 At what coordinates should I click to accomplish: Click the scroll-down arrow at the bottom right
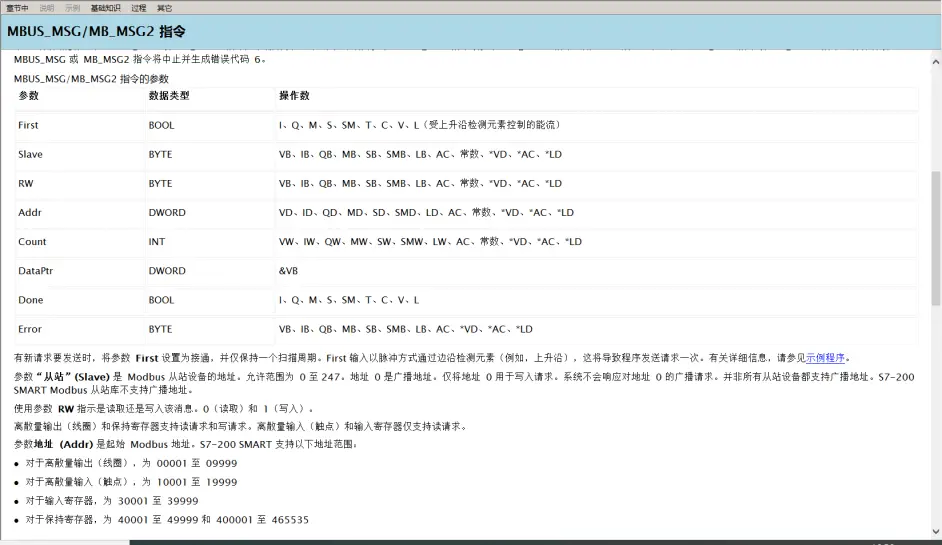coord(935,529)
